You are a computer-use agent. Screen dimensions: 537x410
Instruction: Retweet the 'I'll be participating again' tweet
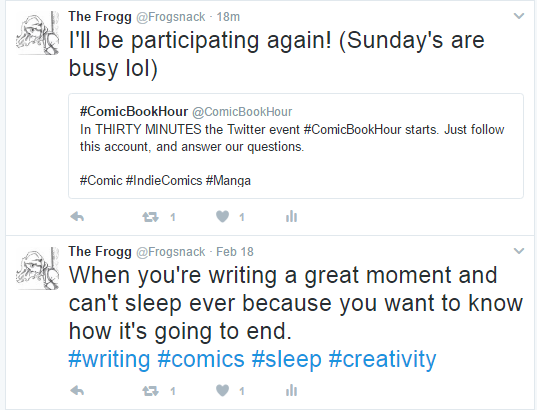(x=150, y=217)
